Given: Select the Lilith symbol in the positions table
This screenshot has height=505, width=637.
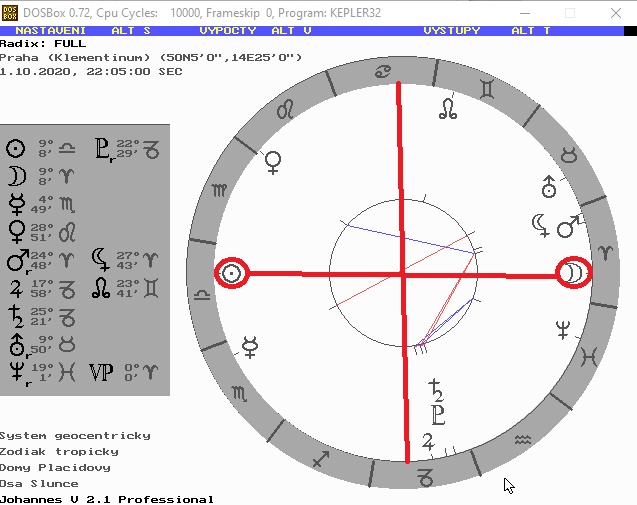Looking at the screenshot, I should (x=100, y=260).
